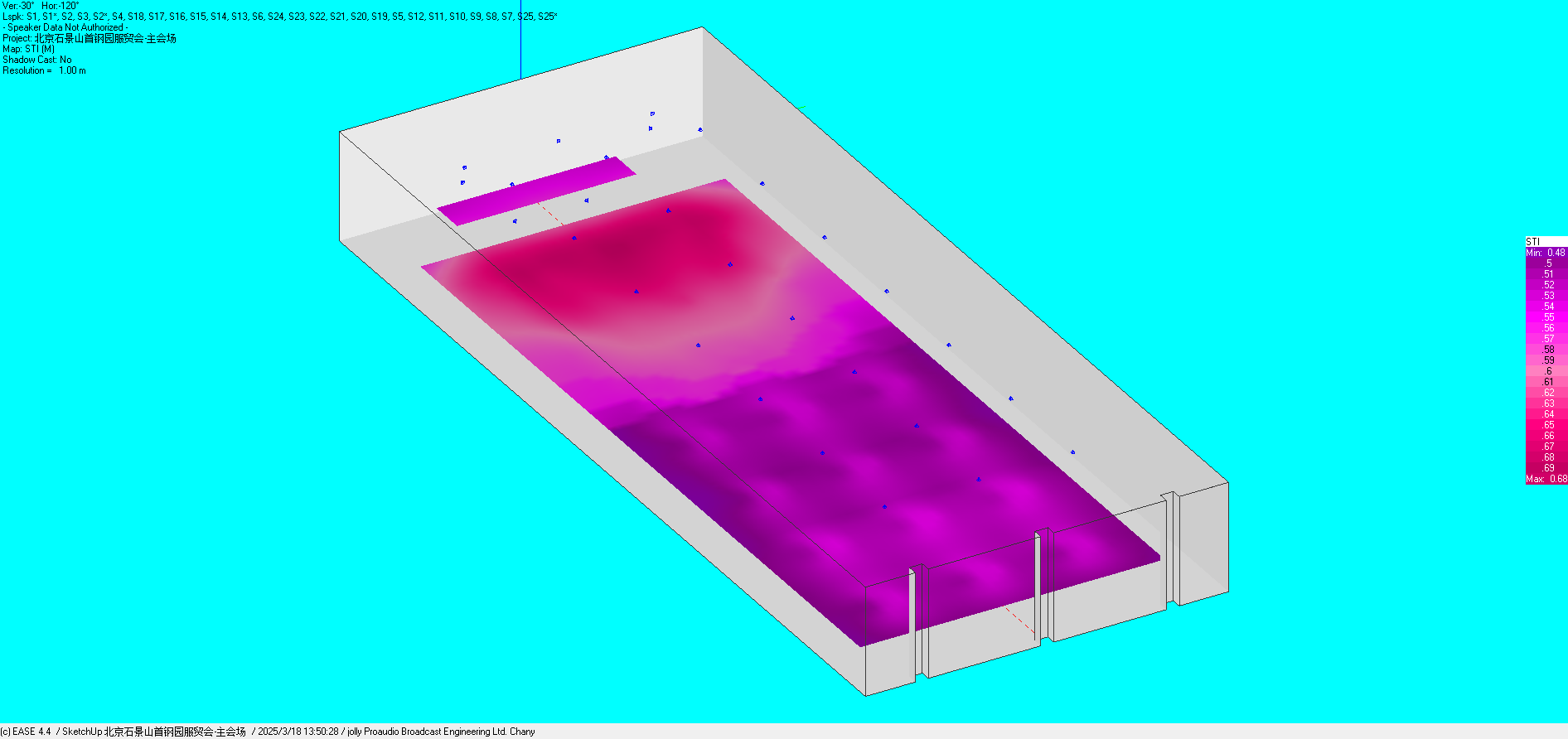The image size is (1568, 739).
Task: Click the ".58" legend value
Action: tap(1548, 350)
